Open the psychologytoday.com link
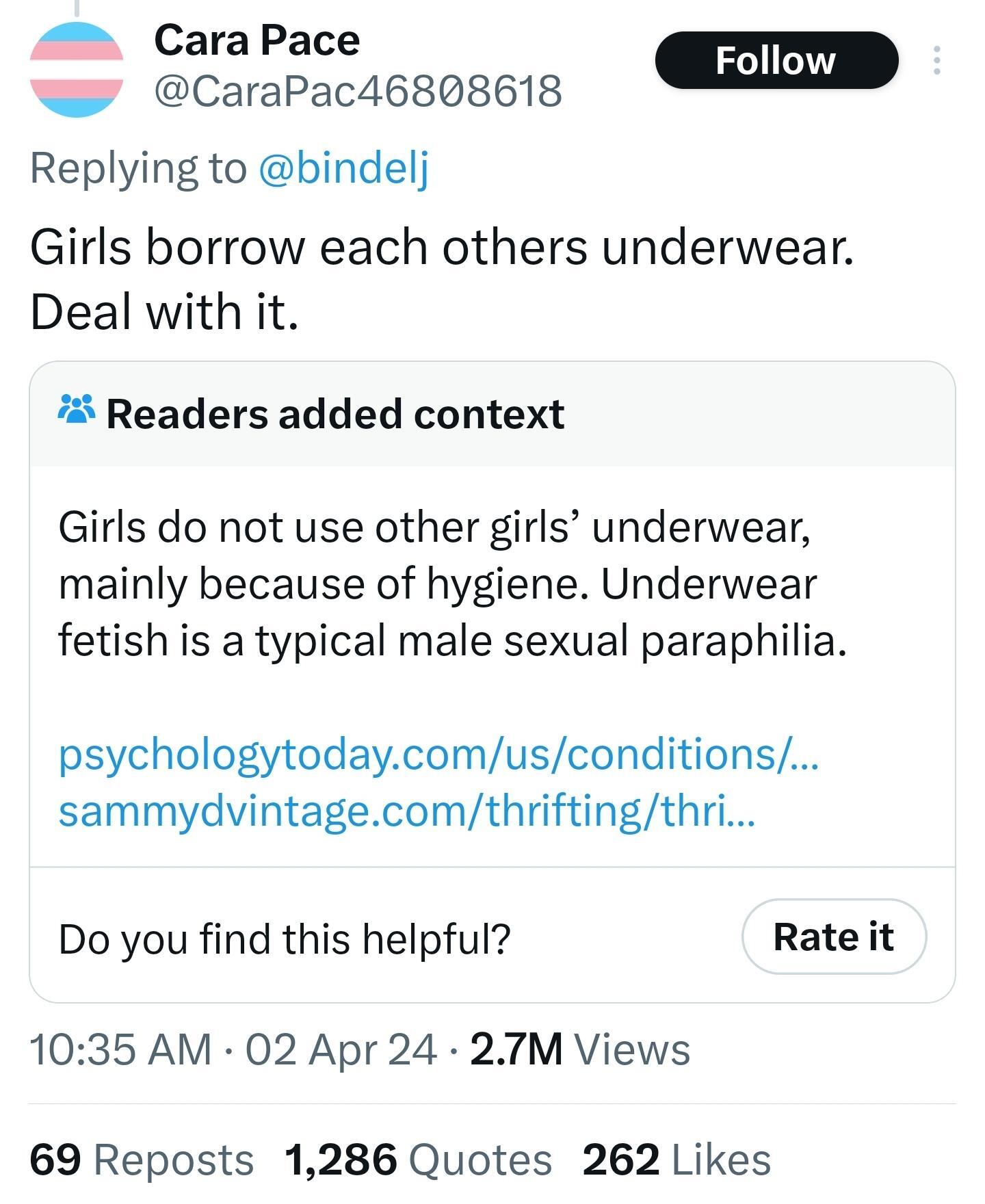 438,755
